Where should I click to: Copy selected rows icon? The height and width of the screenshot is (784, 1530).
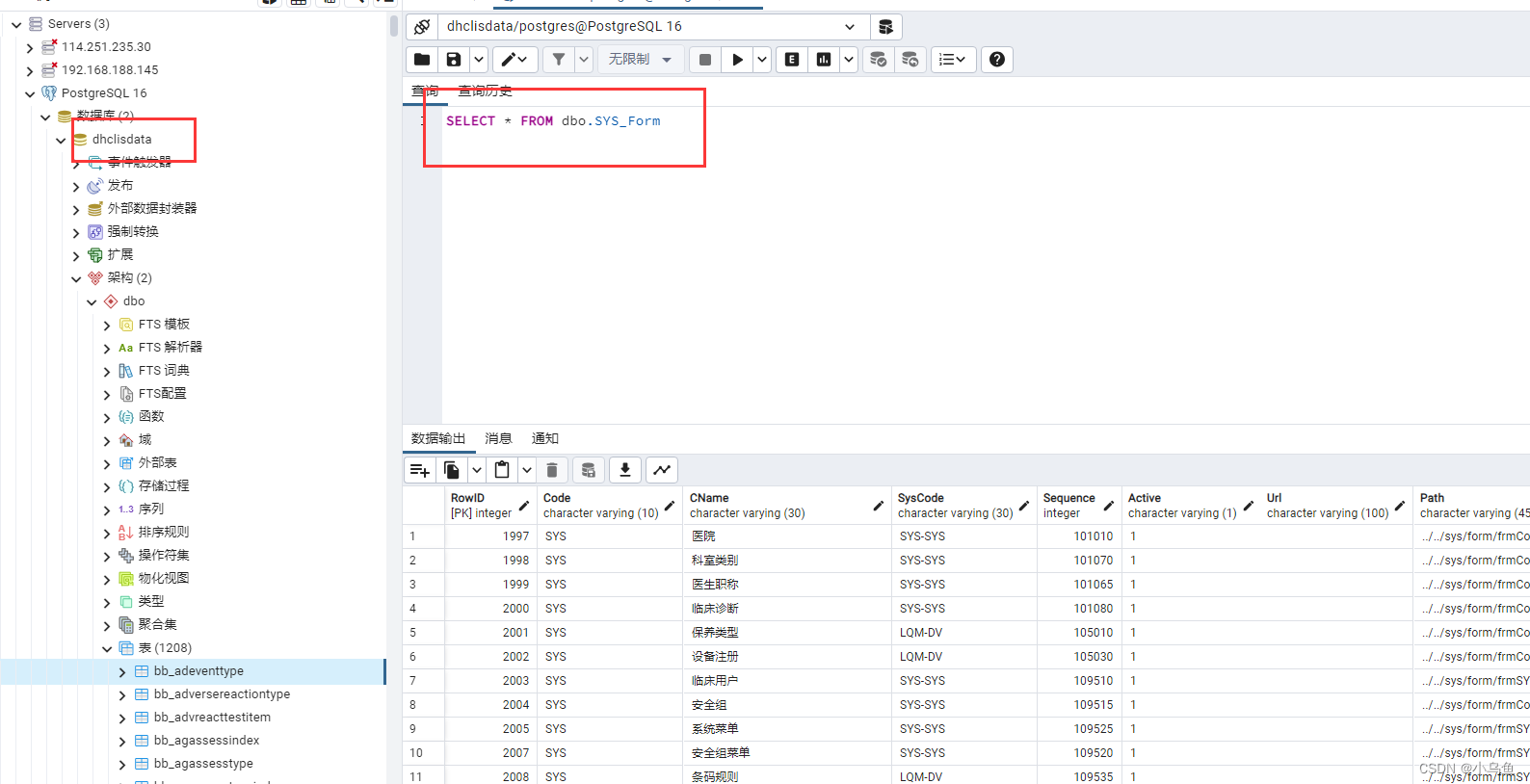[x=452, y=470]
